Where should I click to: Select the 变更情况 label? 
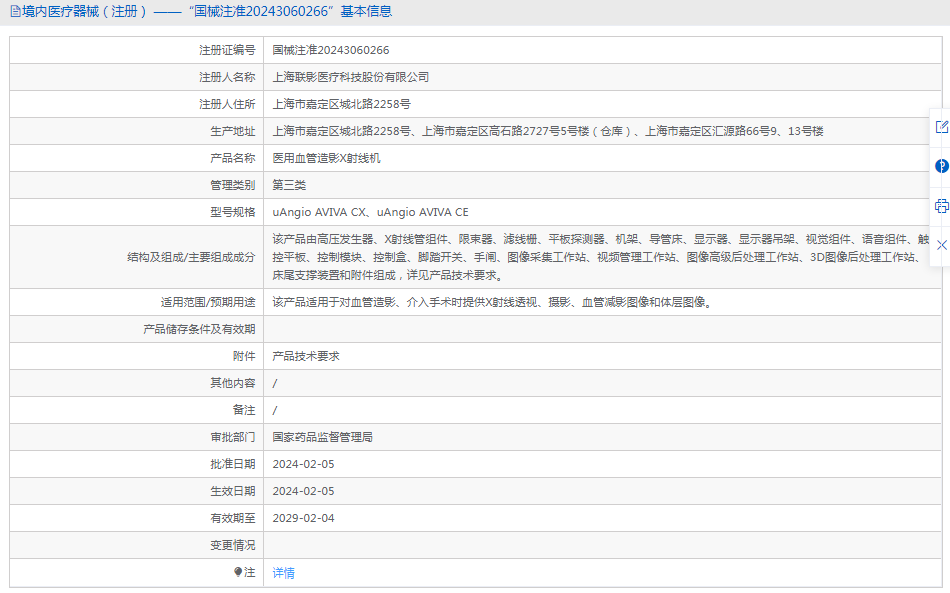pyautogui.click(x=233, y=546)
